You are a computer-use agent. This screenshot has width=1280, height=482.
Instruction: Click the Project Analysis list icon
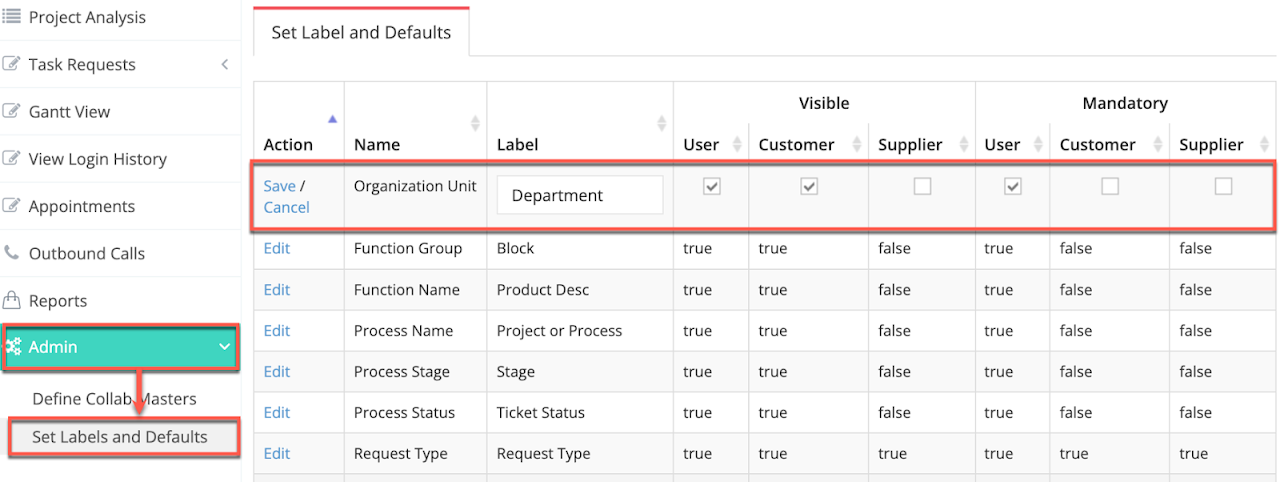(12, 17)
